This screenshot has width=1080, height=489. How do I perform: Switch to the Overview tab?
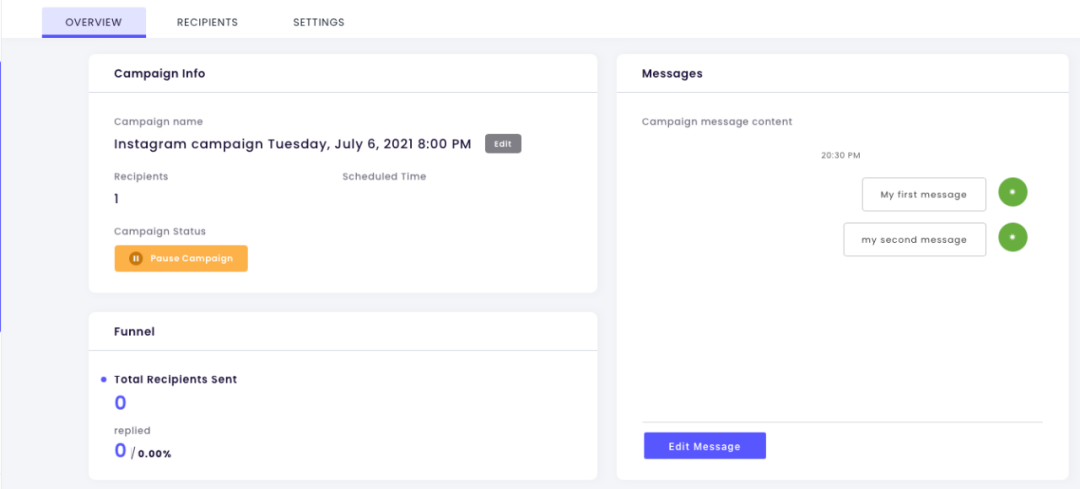pyautogui.click(x=93, y=22)
